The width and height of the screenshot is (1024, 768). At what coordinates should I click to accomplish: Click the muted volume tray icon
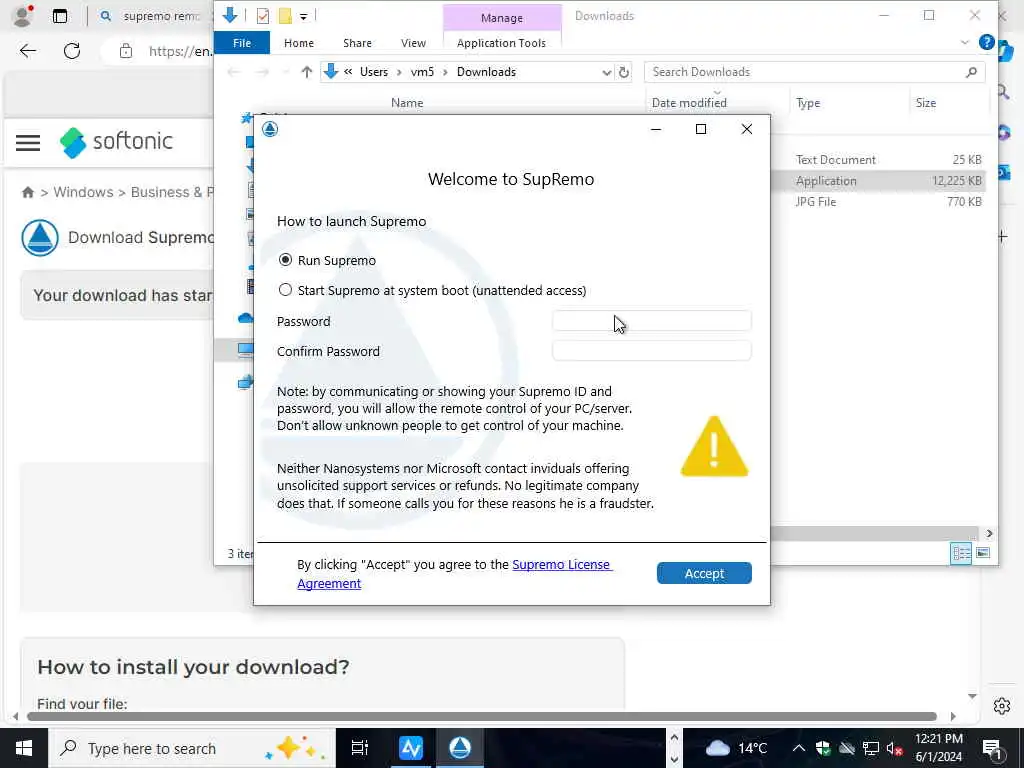point(894,748)
